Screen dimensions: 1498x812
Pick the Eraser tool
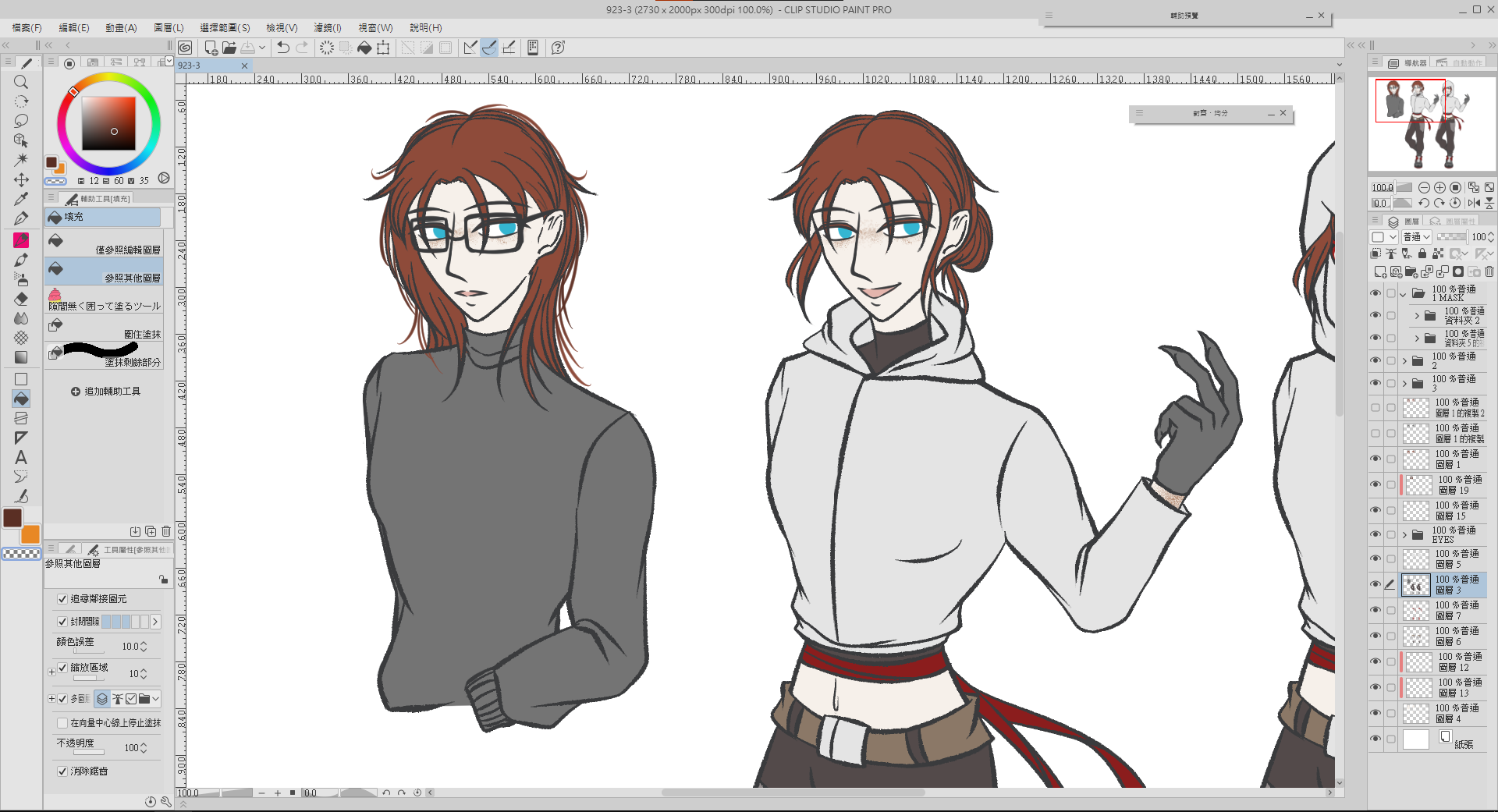(x=21, y=299)
